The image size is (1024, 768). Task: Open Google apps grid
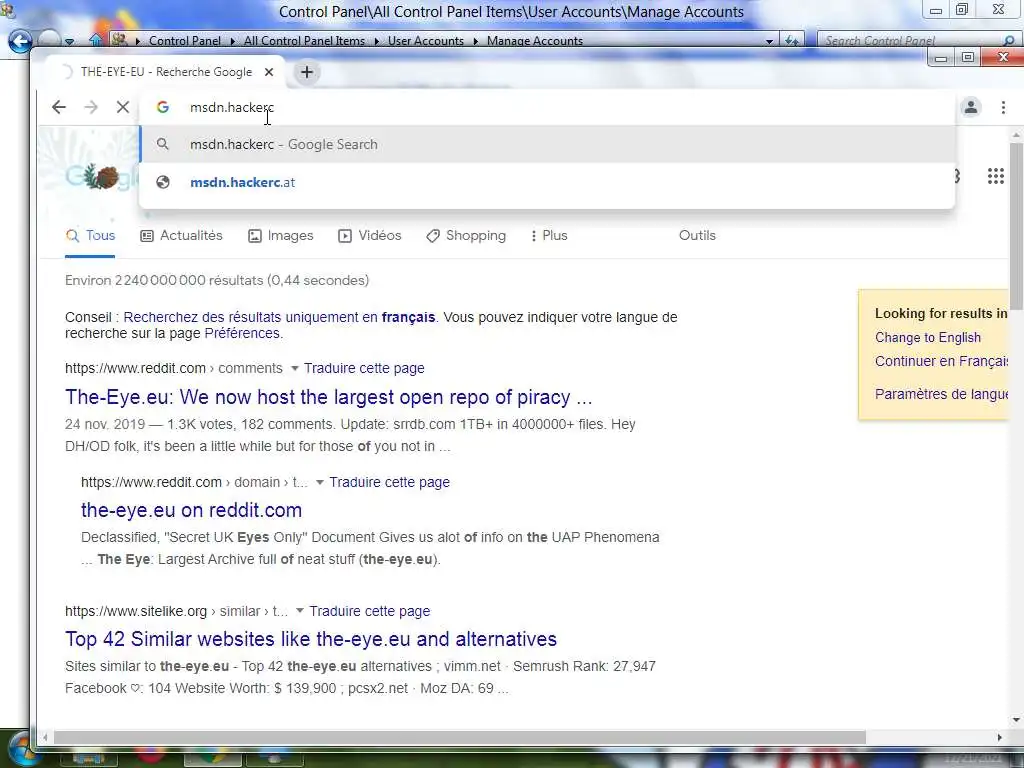(995, 176)
